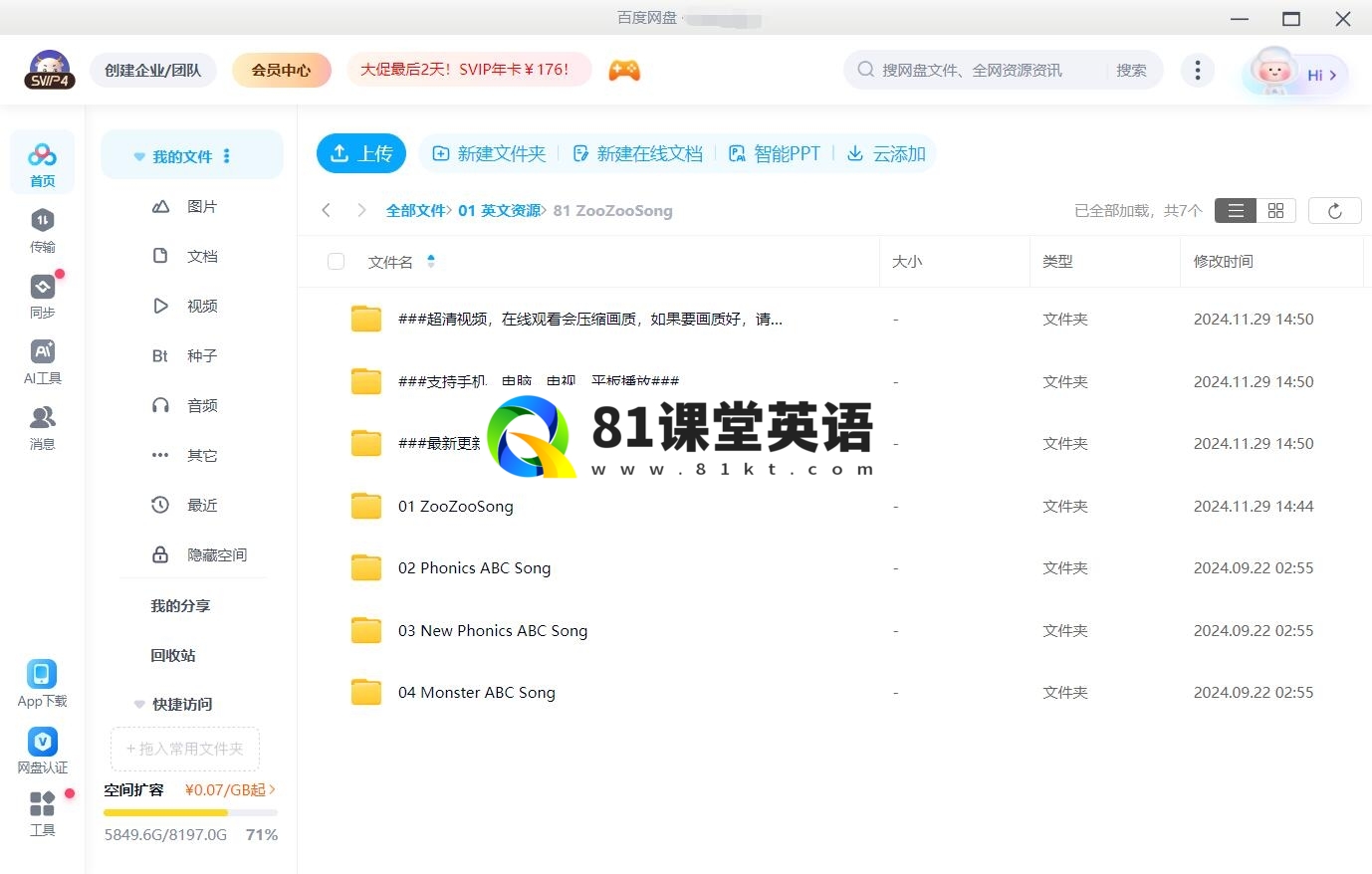Switch to list view

pyautogui.click(x=1236, y=210)
